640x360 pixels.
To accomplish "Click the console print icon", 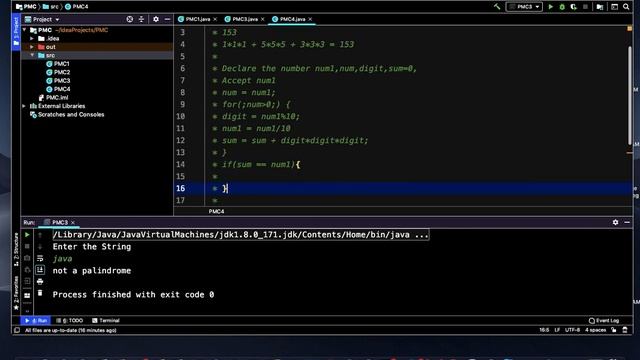I will pyautogui.click(x=40, y=282).
